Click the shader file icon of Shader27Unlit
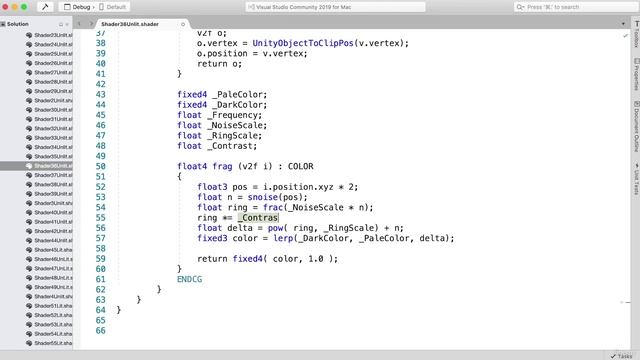The height and width of the screenshot is (360, 640). (x=29, y=73)
